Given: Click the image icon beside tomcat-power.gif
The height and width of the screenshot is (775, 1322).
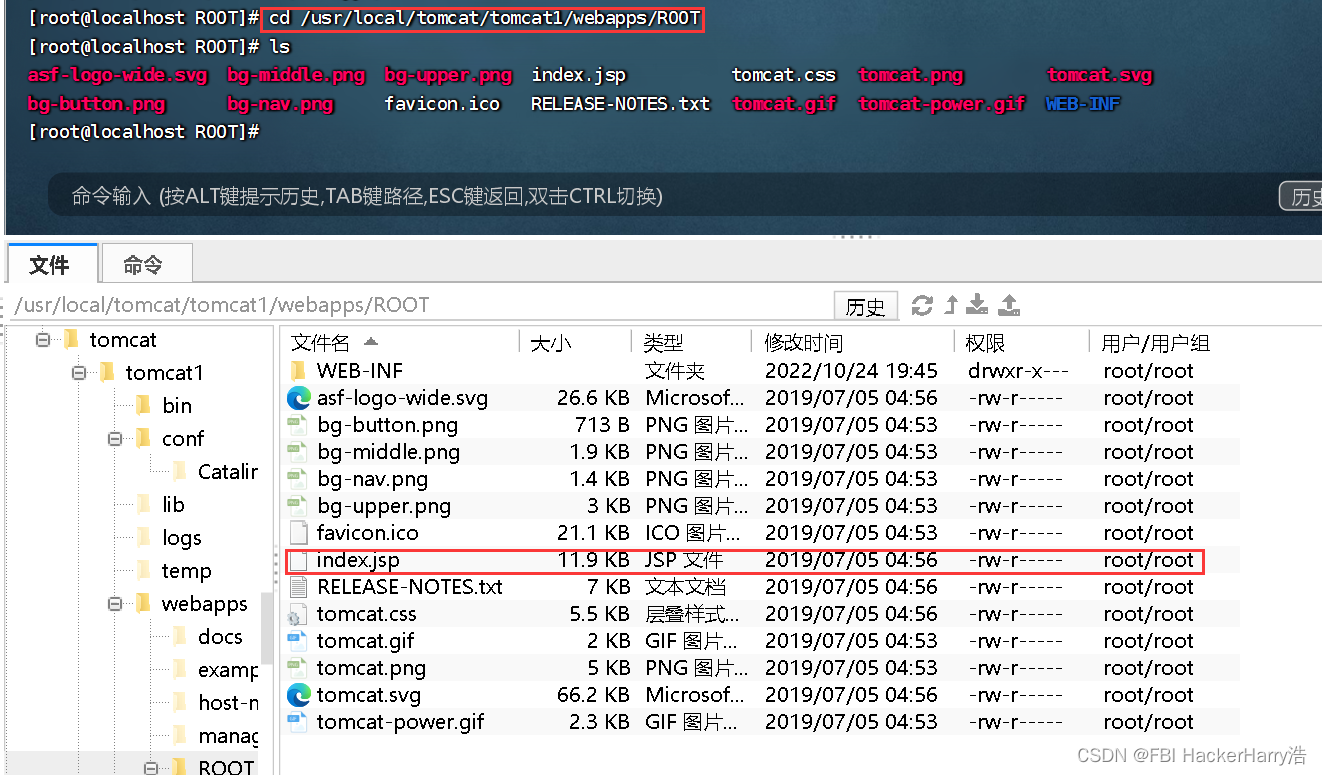Looking at the screenshot, I should 299,722.
